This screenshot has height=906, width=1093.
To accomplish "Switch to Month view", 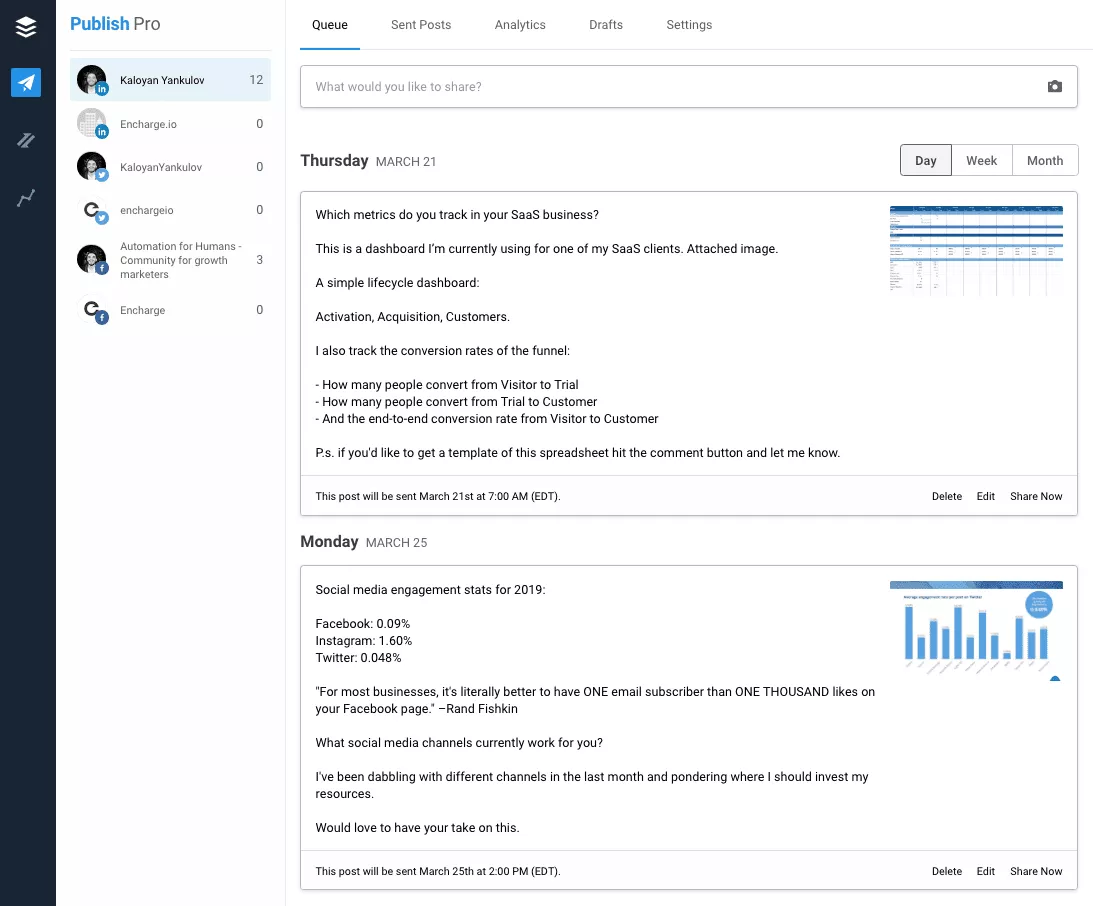I will 1045,161.
